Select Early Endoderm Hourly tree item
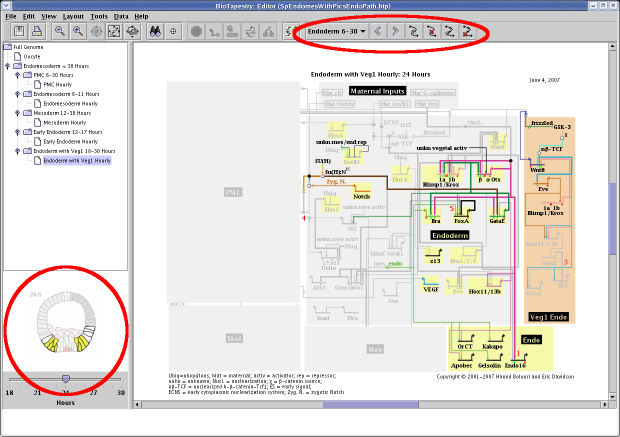This screenshot has width=620, height=437. (71, 142)
